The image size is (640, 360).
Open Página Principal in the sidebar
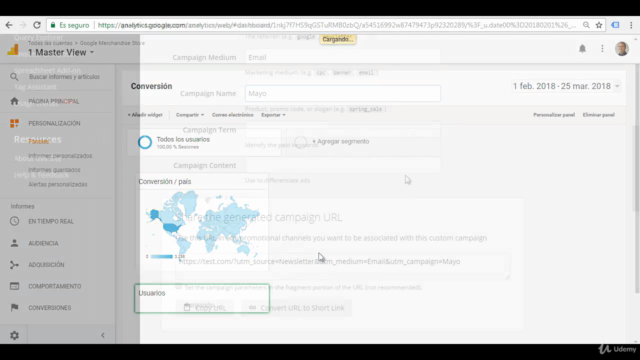tap(53, 101)
